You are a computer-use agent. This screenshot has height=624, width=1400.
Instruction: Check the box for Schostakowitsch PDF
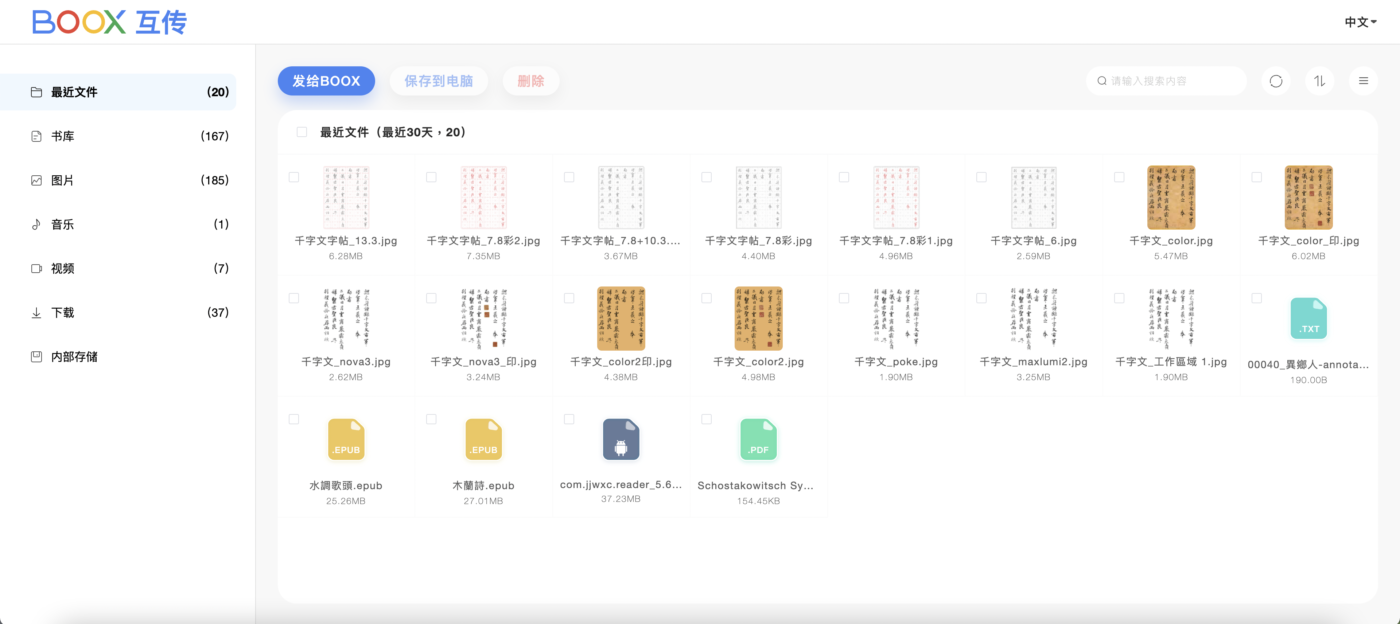pyautogui.click(x=706, y=419)
